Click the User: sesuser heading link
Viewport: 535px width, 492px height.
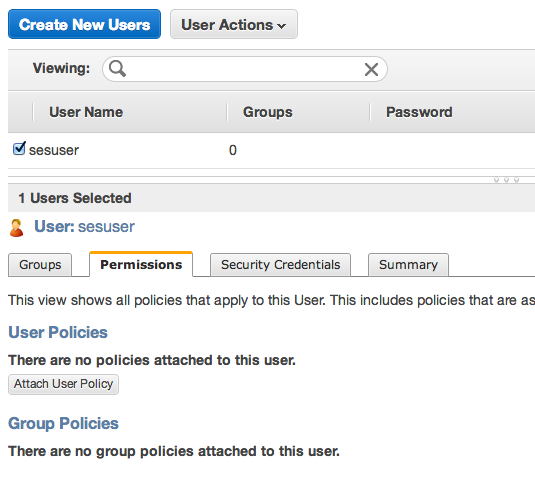click(x=85, y=227)
